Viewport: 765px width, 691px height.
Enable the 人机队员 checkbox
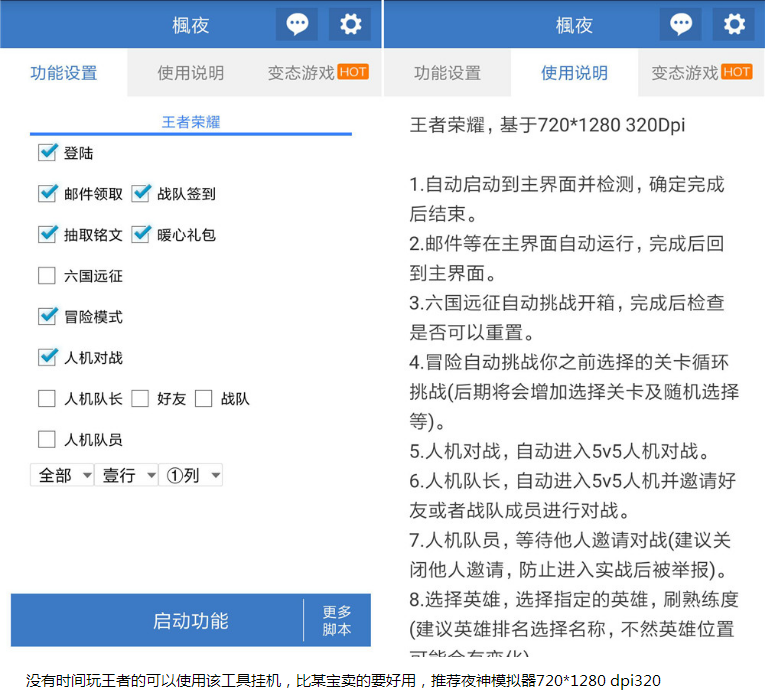pyautogui.click(x=47, y=439)
